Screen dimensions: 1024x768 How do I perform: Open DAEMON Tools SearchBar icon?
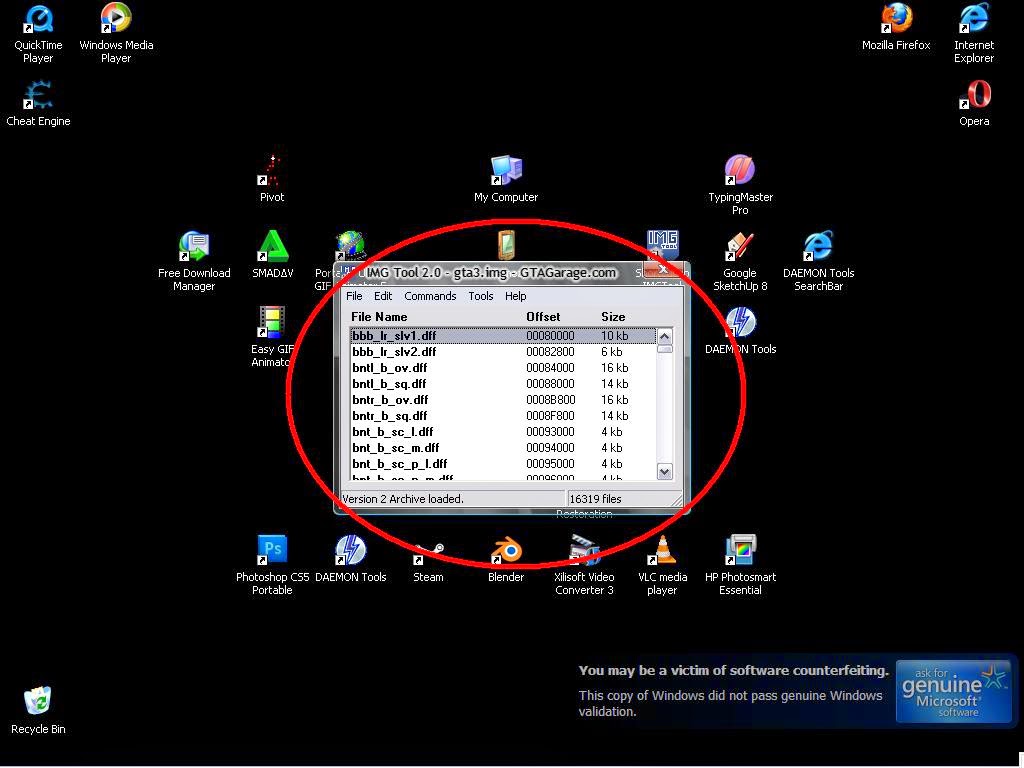tap(818, 261)
